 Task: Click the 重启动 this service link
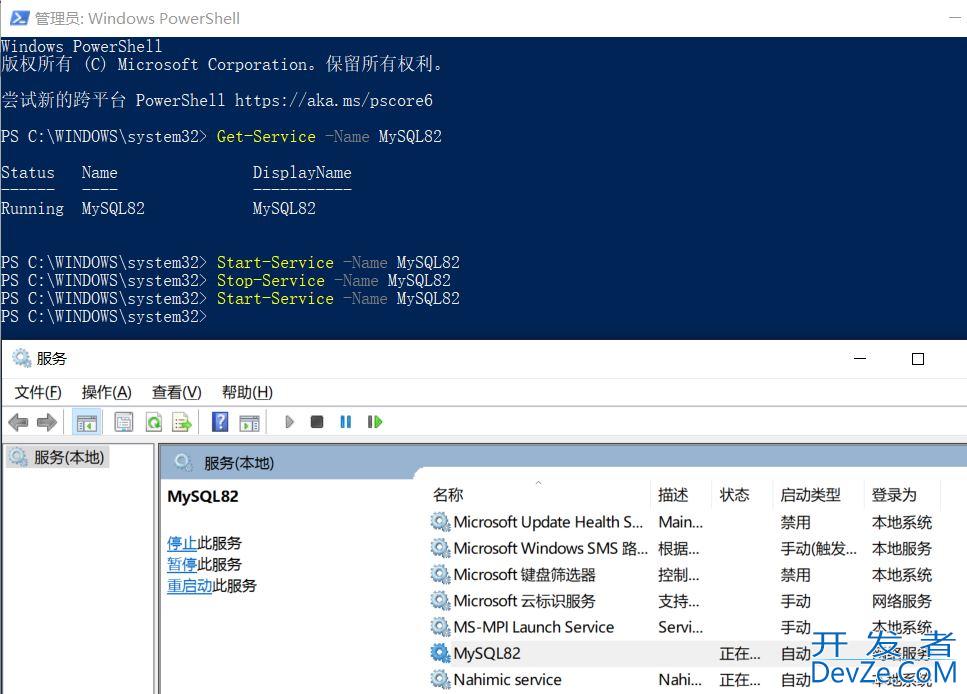coord(189,585)
